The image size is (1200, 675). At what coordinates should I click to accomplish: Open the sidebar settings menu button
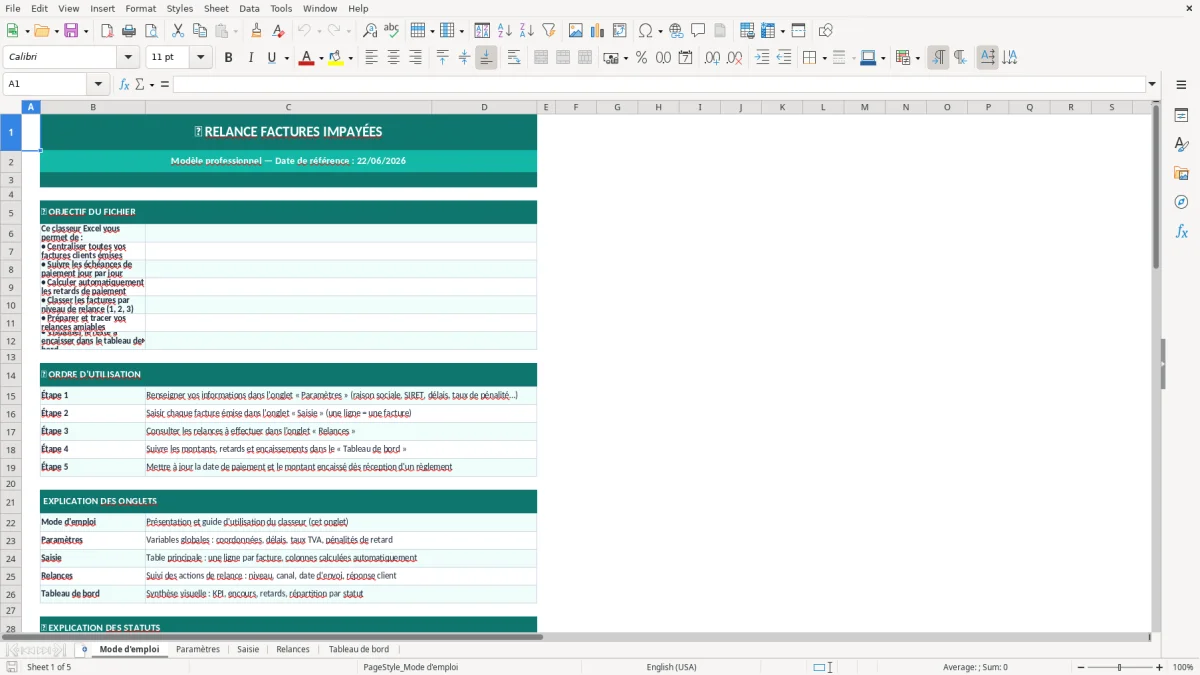(1181, 85)
